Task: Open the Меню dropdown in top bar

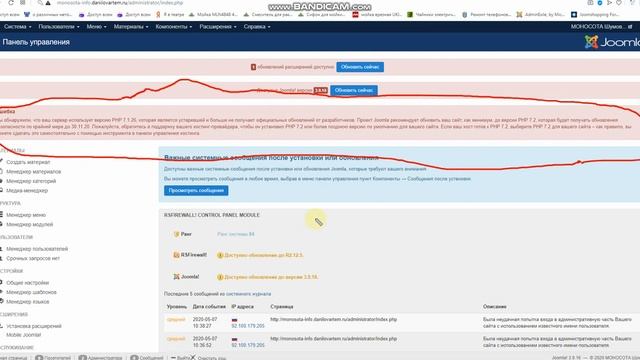Action: [96, 27]
